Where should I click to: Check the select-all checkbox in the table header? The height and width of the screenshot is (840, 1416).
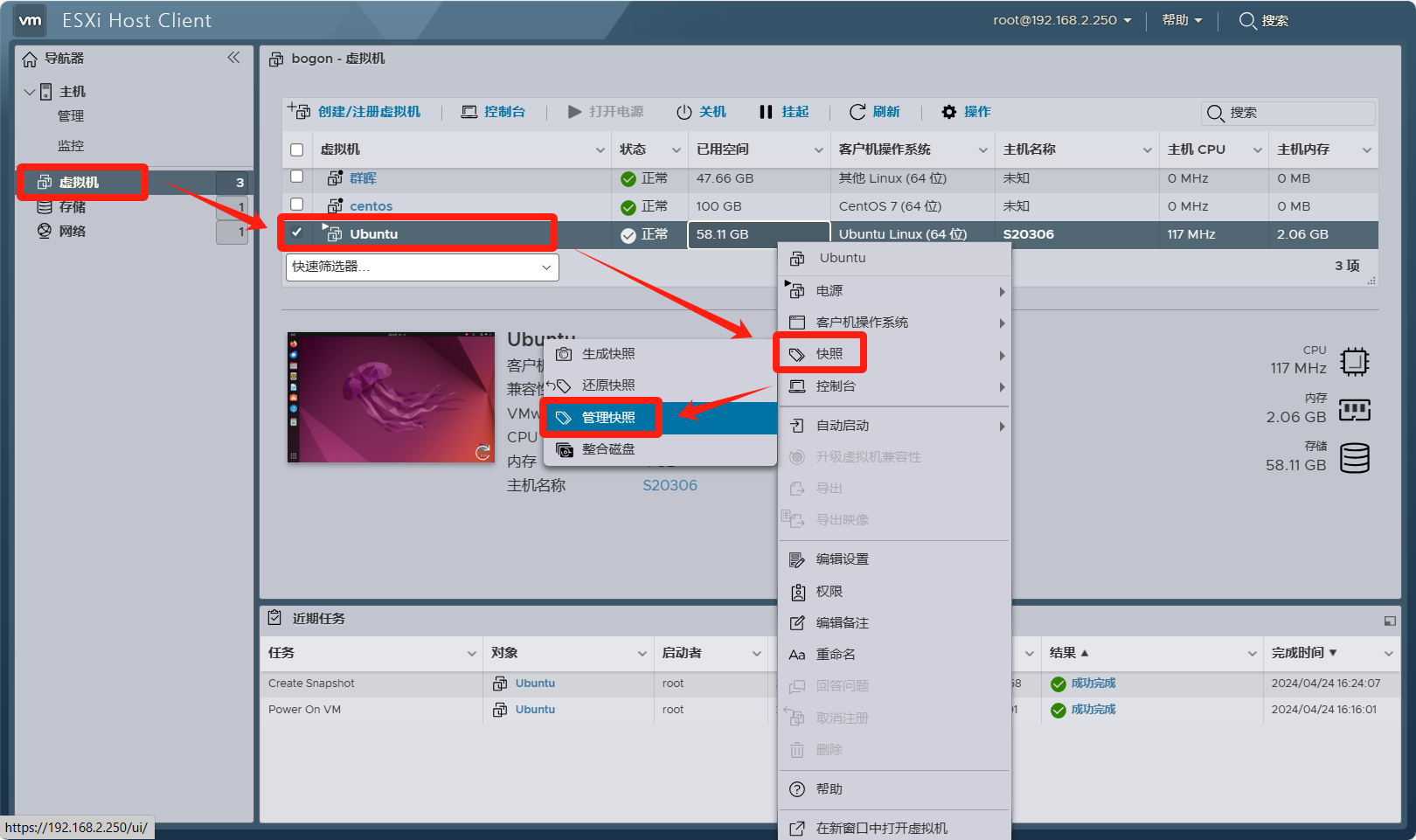pos(297,149)
